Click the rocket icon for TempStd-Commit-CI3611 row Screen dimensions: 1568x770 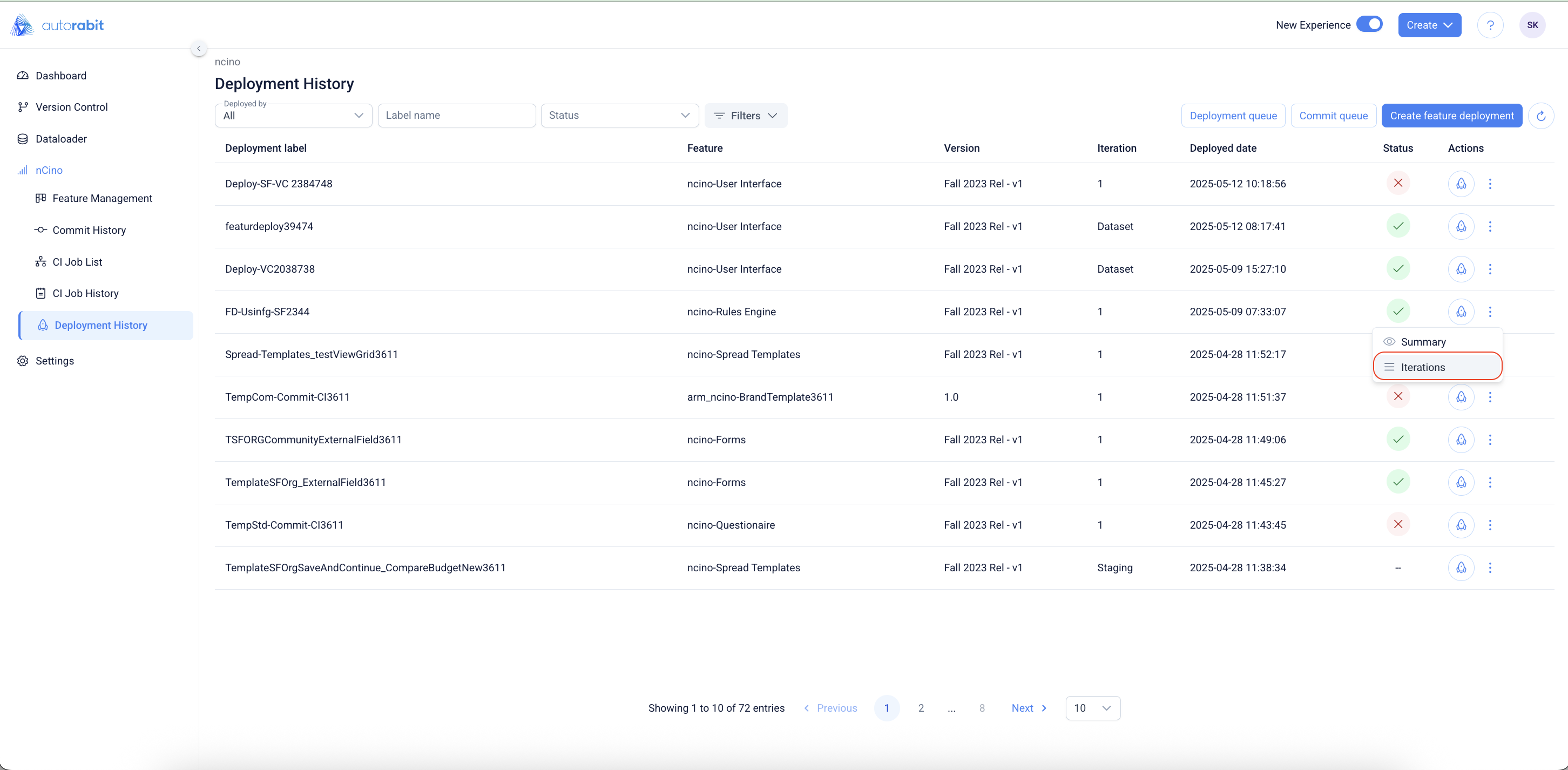[1460, 525]
